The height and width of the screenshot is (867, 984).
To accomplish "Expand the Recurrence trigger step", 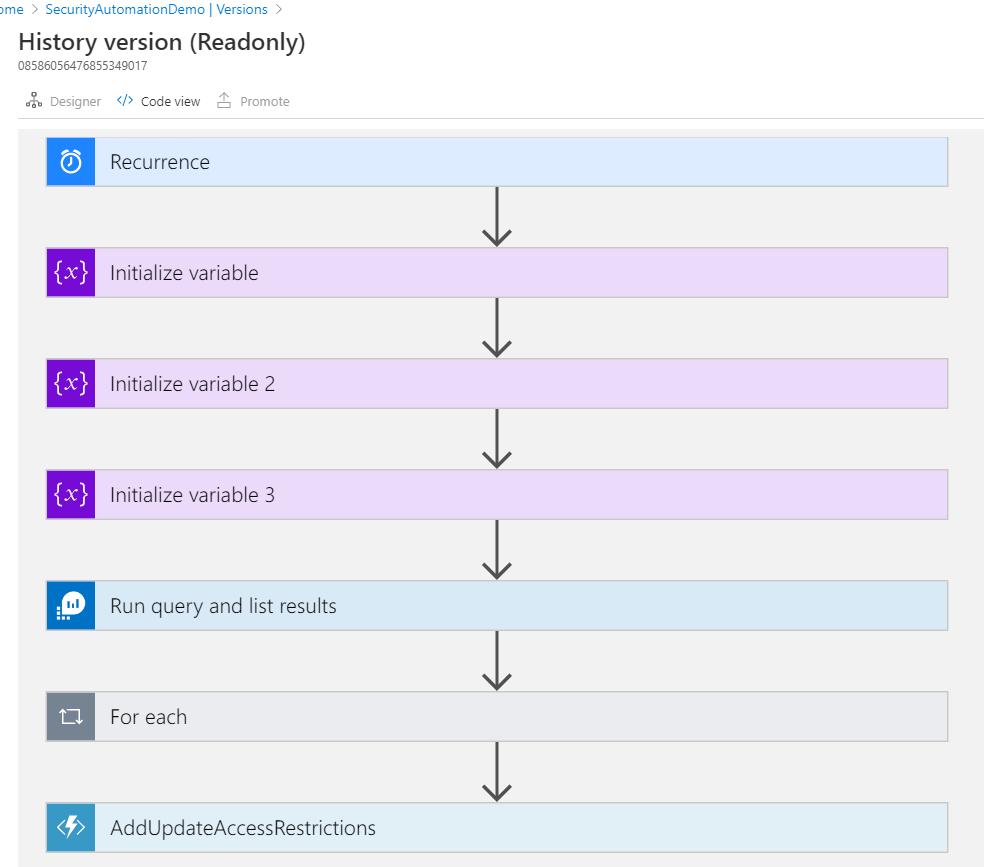I will [x=520, y=162].
